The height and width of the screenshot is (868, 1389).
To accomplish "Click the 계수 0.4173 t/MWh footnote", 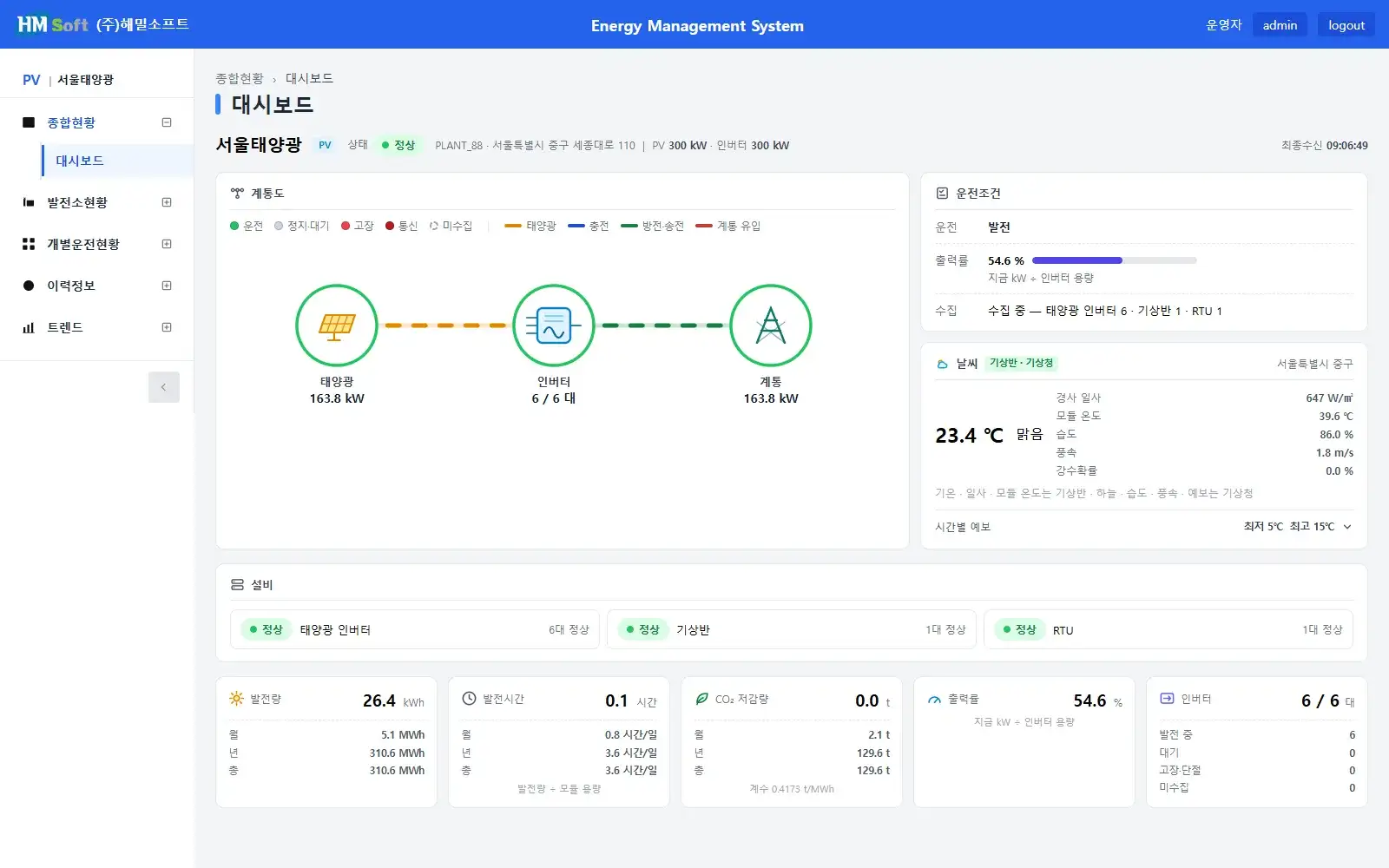I will tap(792, 789).
